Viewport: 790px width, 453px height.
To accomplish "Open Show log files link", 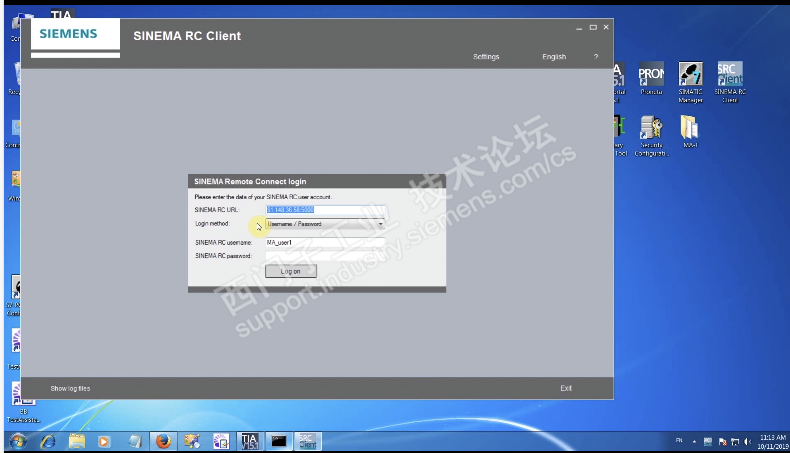I will click(x=70, y=389).
